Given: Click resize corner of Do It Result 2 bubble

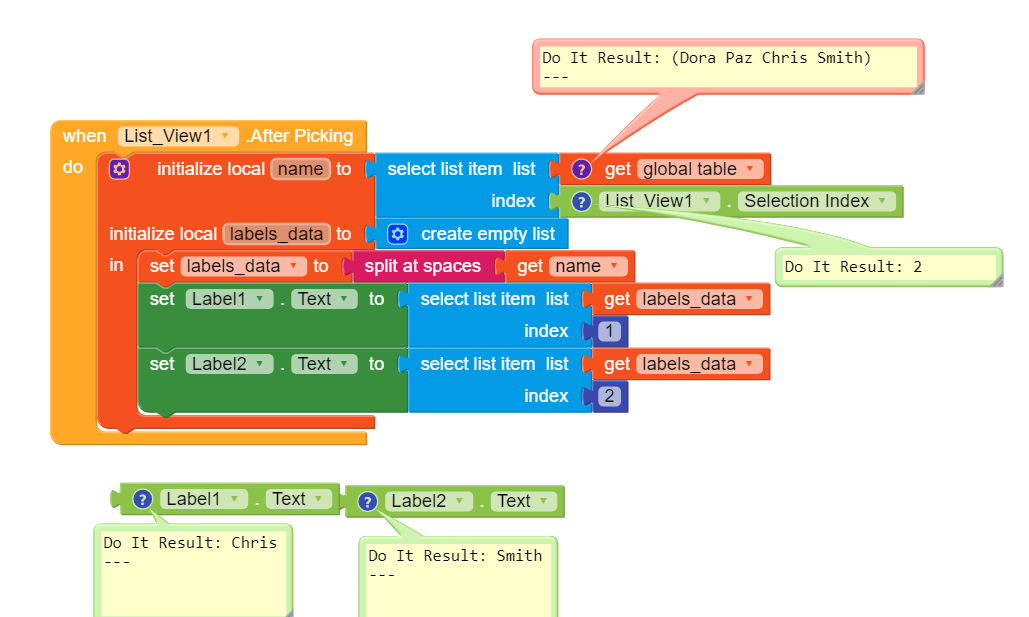Looking at the screenshot, I should (997, 281).
